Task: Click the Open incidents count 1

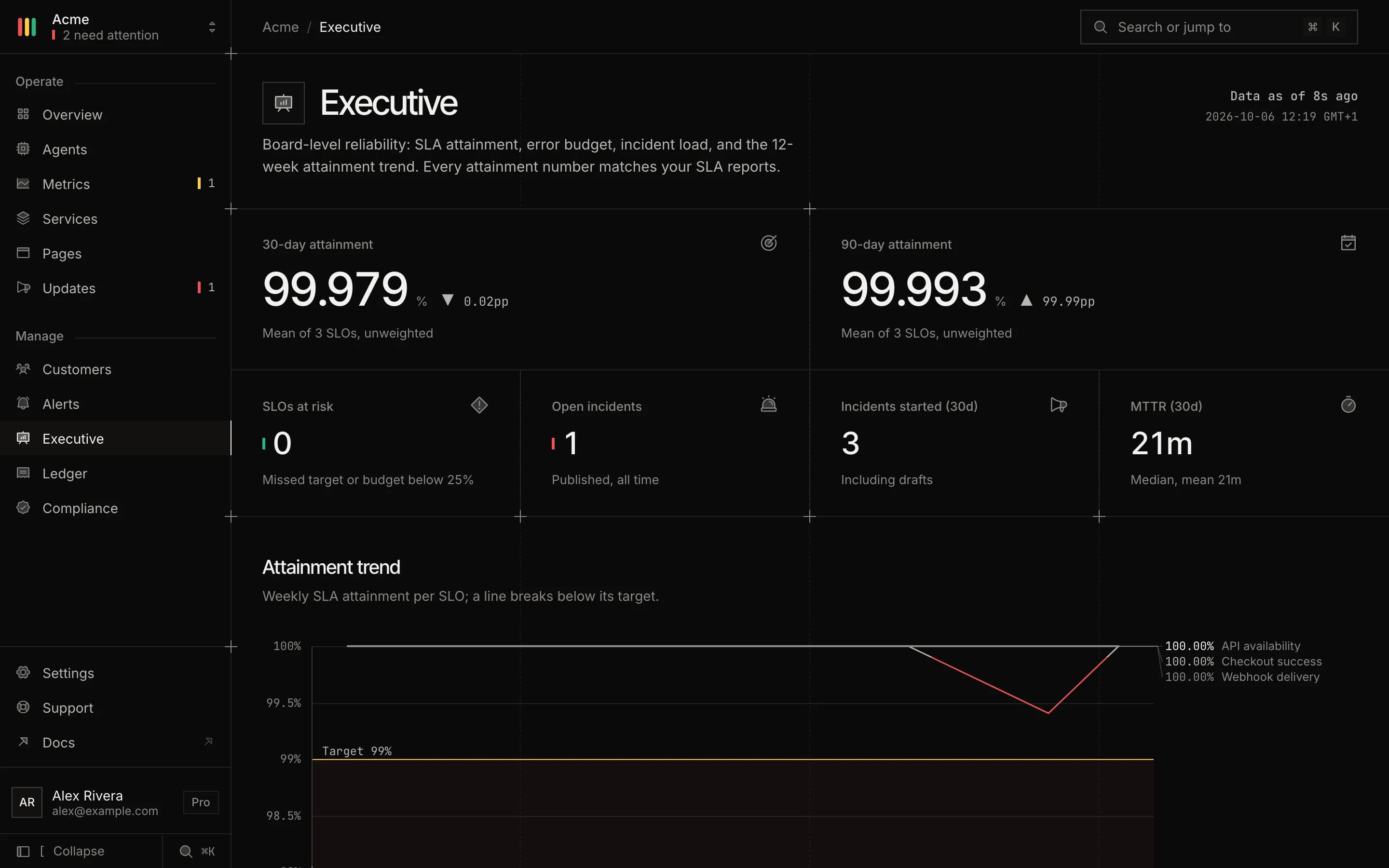Action: pos(571,443)
